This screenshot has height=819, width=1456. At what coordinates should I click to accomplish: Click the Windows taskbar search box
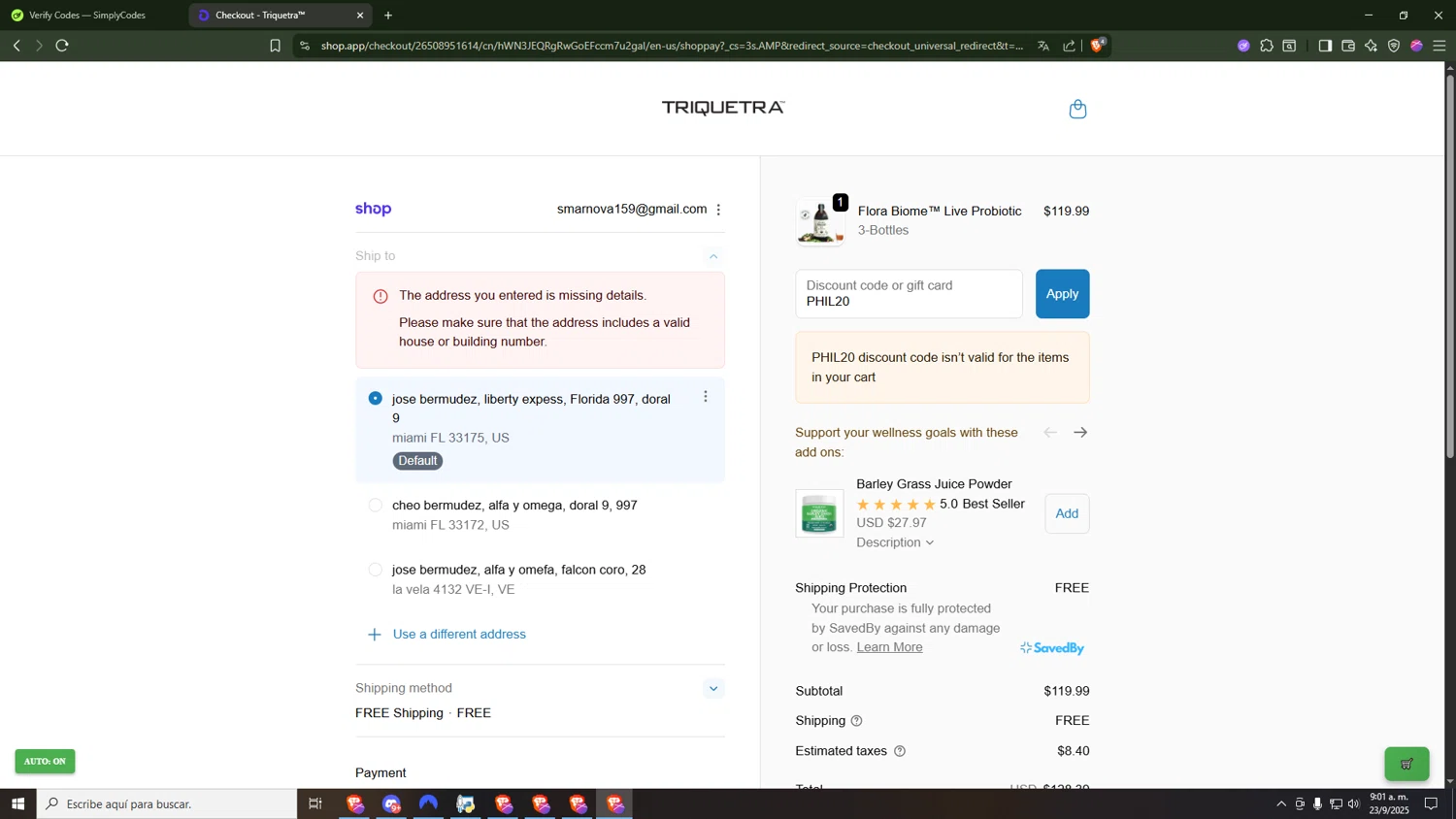click(167, 803)
